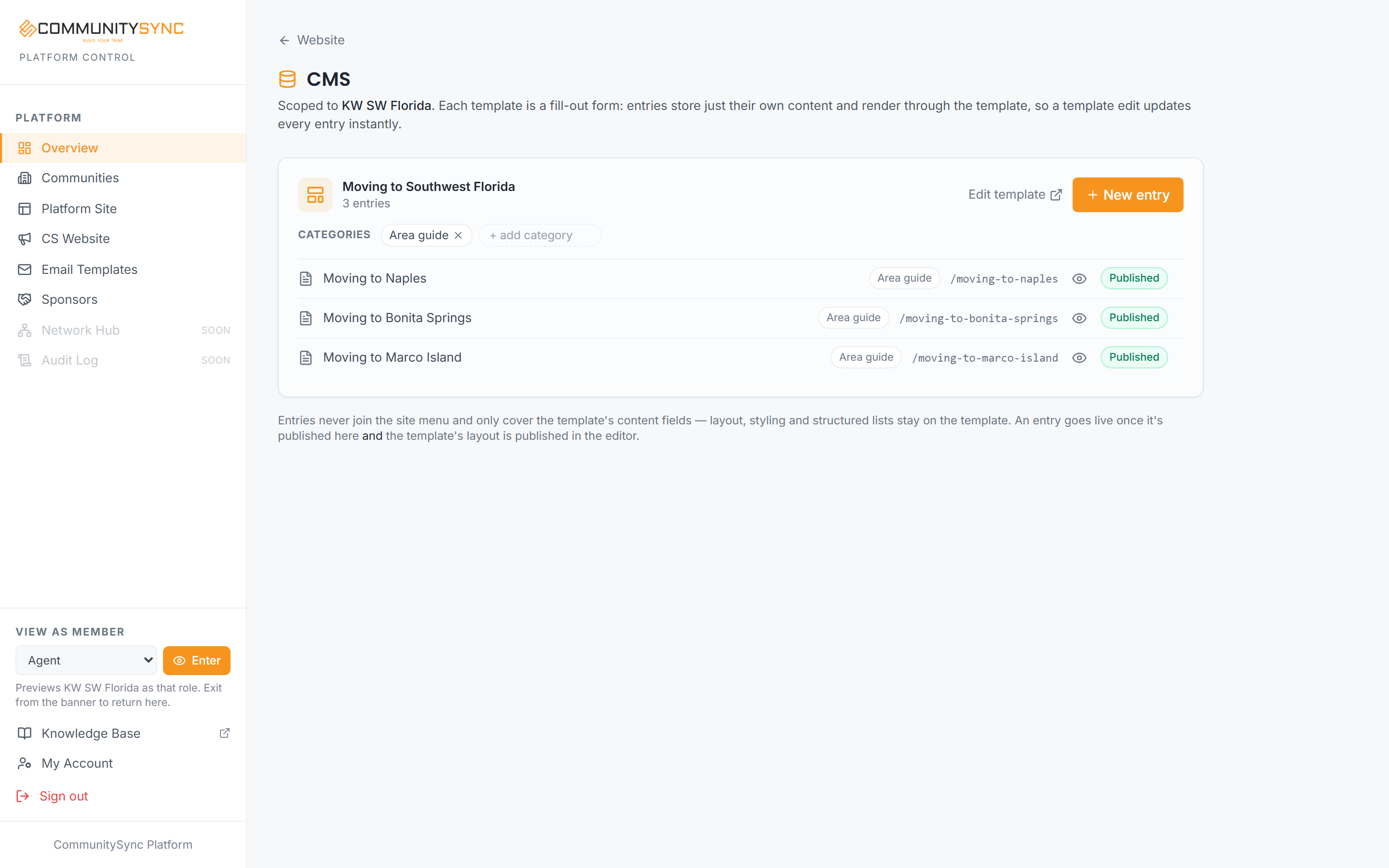Toggle Published status for Moving to Bonita Springs
This screenshot has width=1389, height=868.
pos(1133,318)
